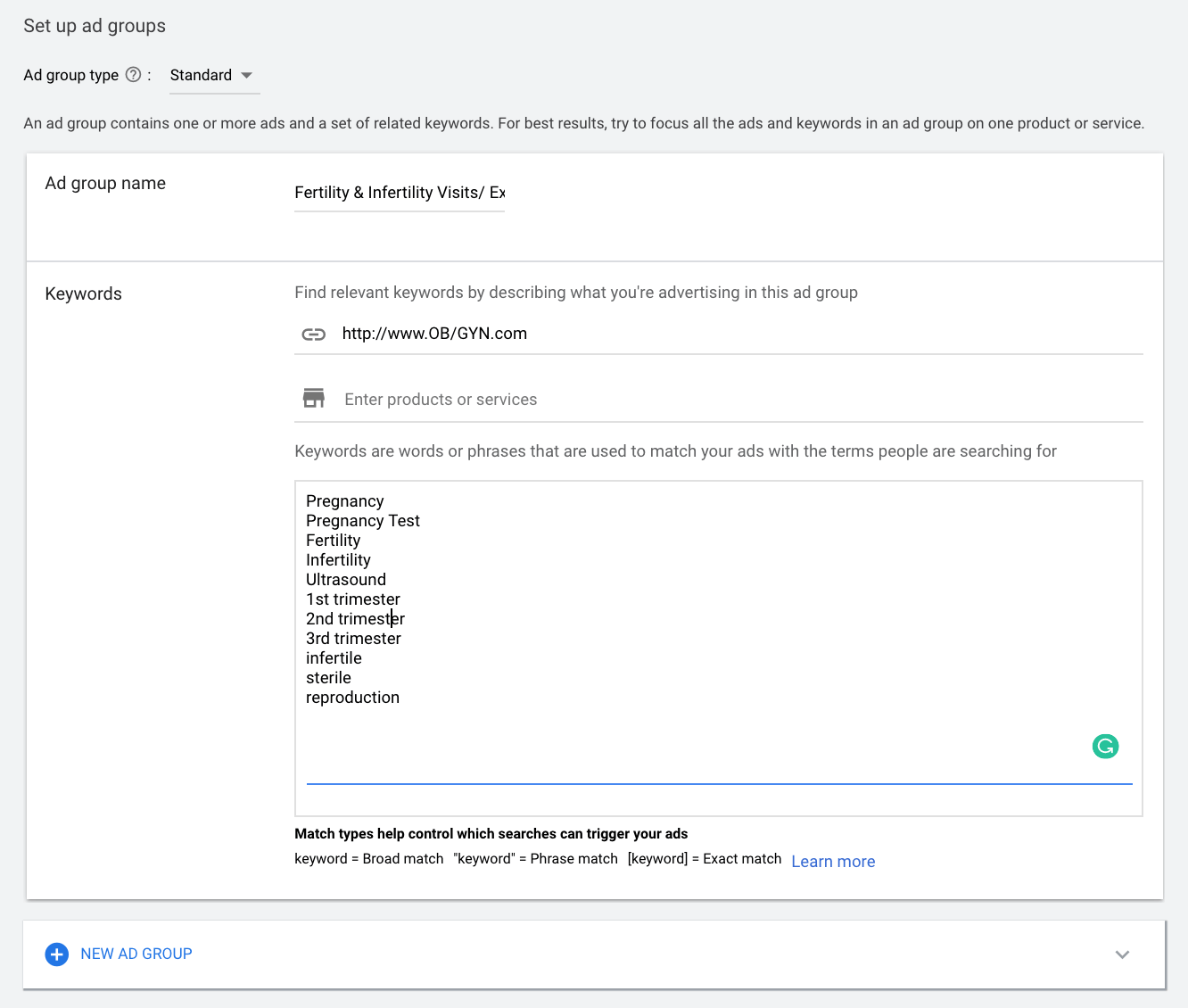Click the capitalized Infertility keyword line
1188x1008 pixels.
click(338, 560)
